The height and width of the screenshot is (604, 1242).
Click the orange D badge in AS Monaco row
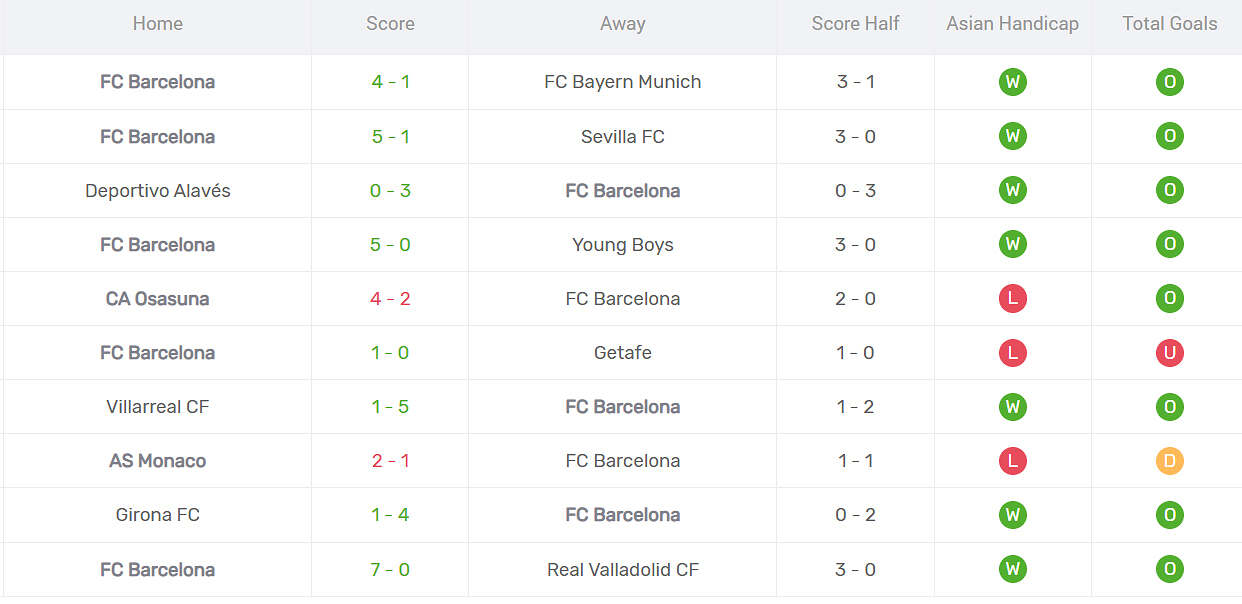click(x=1169, y=461)
